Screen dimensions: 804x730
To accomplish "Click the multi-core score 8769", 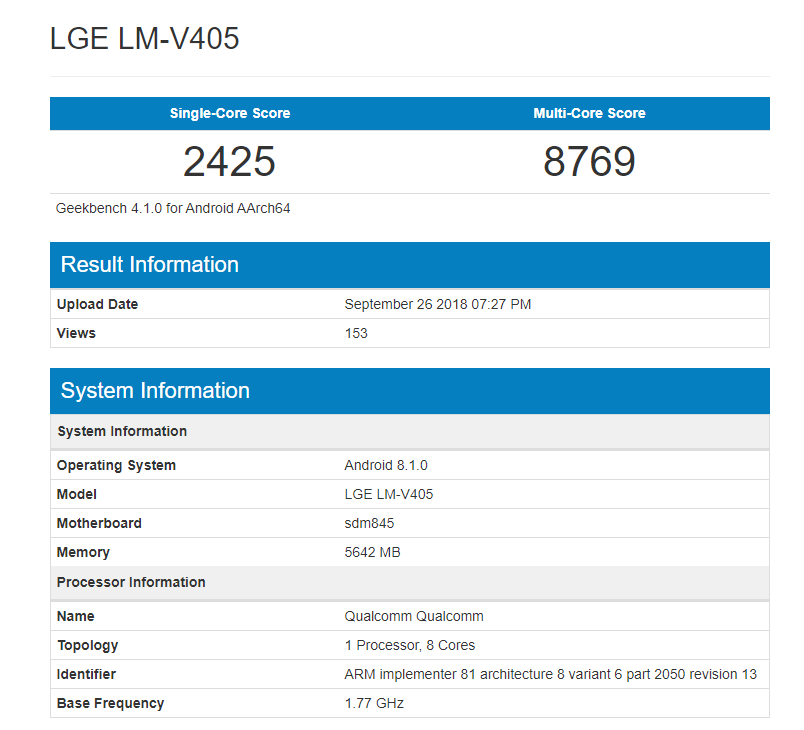I will (589, 160).
